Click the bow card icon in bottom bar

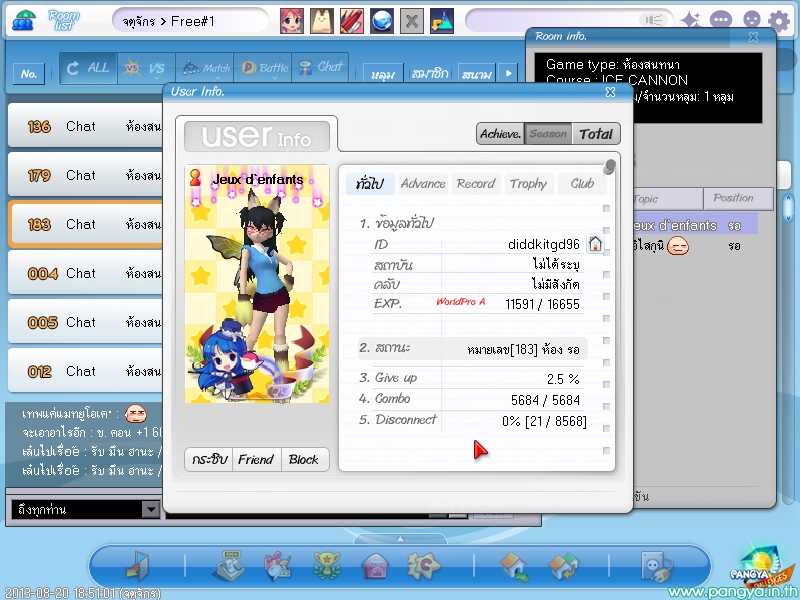click(278, 566)
